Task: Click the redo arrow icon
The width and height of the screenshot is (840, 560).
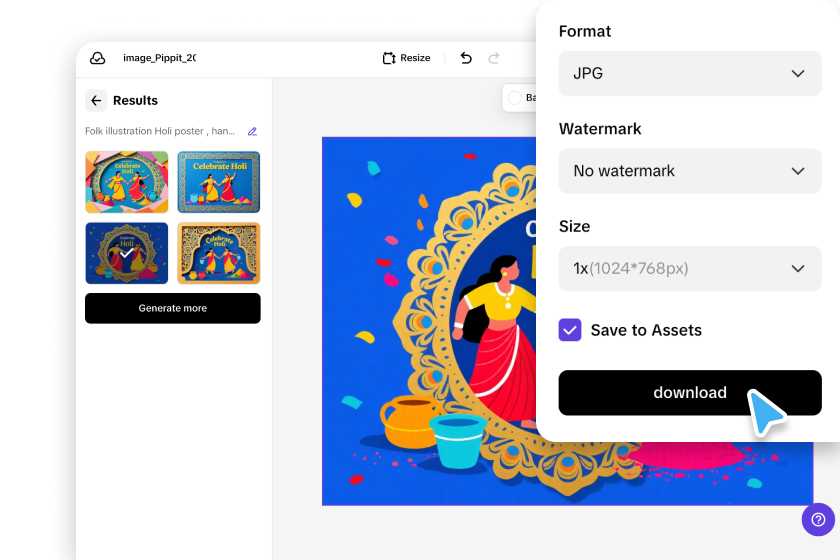Action: 494,58
